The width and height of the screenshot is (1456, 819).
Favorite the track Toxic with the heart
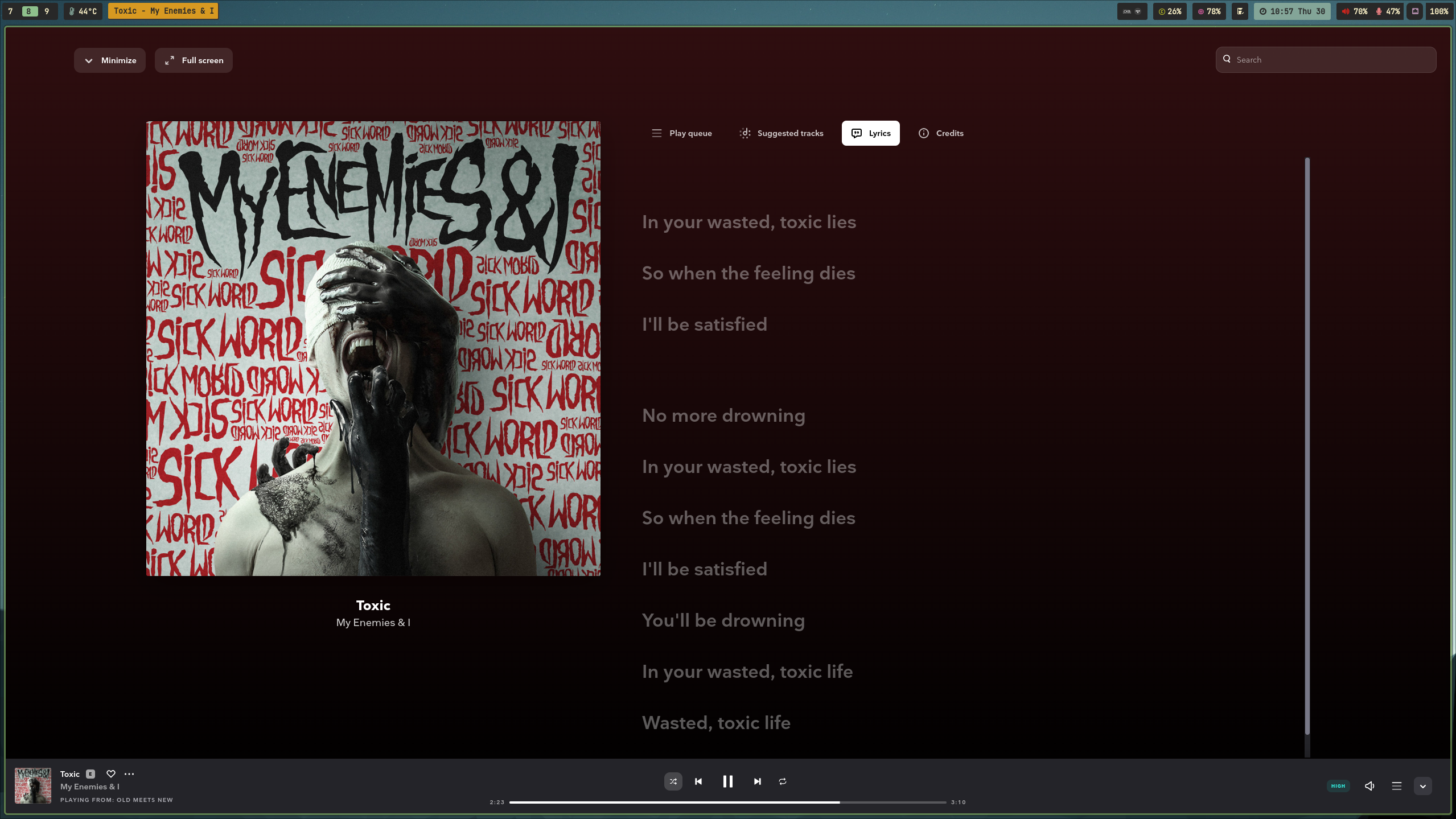tap(110, 774)
